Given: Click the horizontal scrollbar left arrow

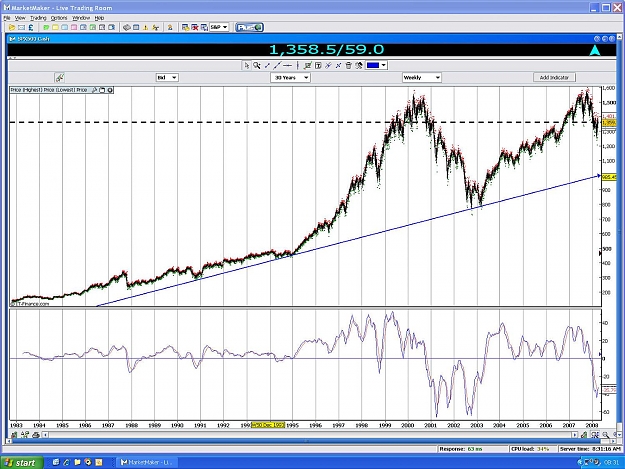Looking at the screenshot, I should click(45, 435).
